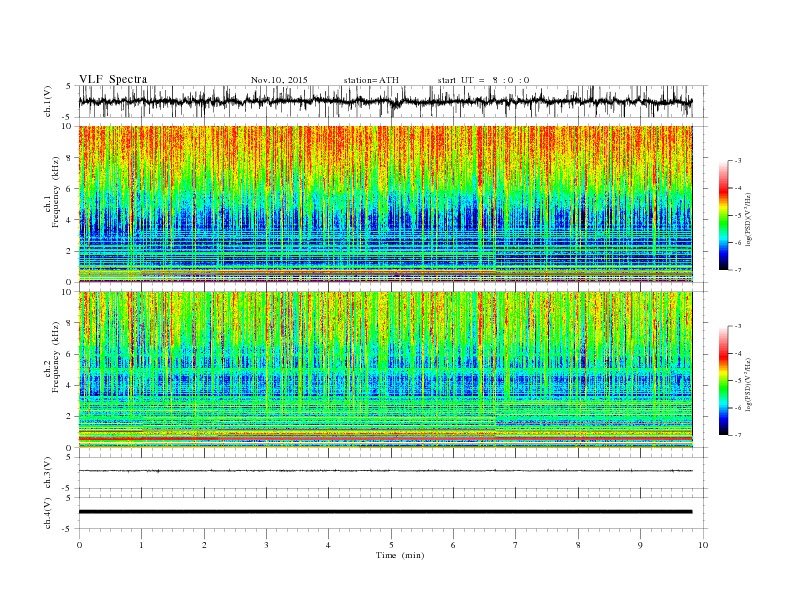This screenshot has width=792, height=612.
Task: Click the "station=ATH" header label
Action: 371,80
